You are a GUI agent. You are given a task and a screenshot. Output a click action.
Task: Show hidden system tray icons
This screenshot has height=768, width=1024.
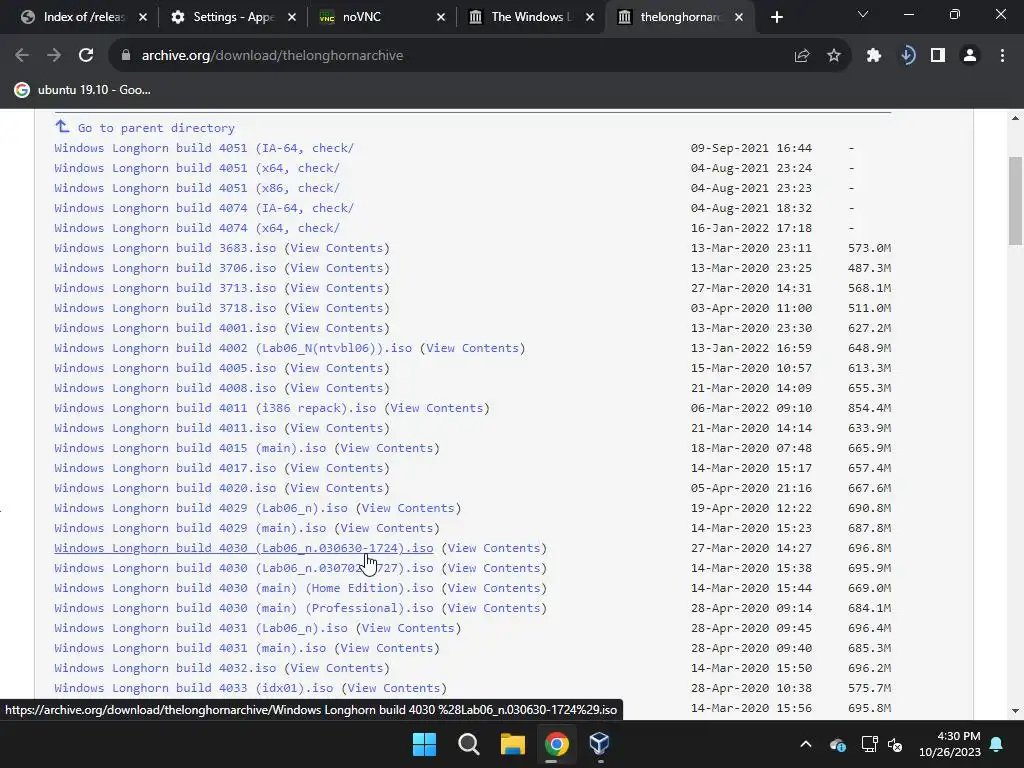806,744
